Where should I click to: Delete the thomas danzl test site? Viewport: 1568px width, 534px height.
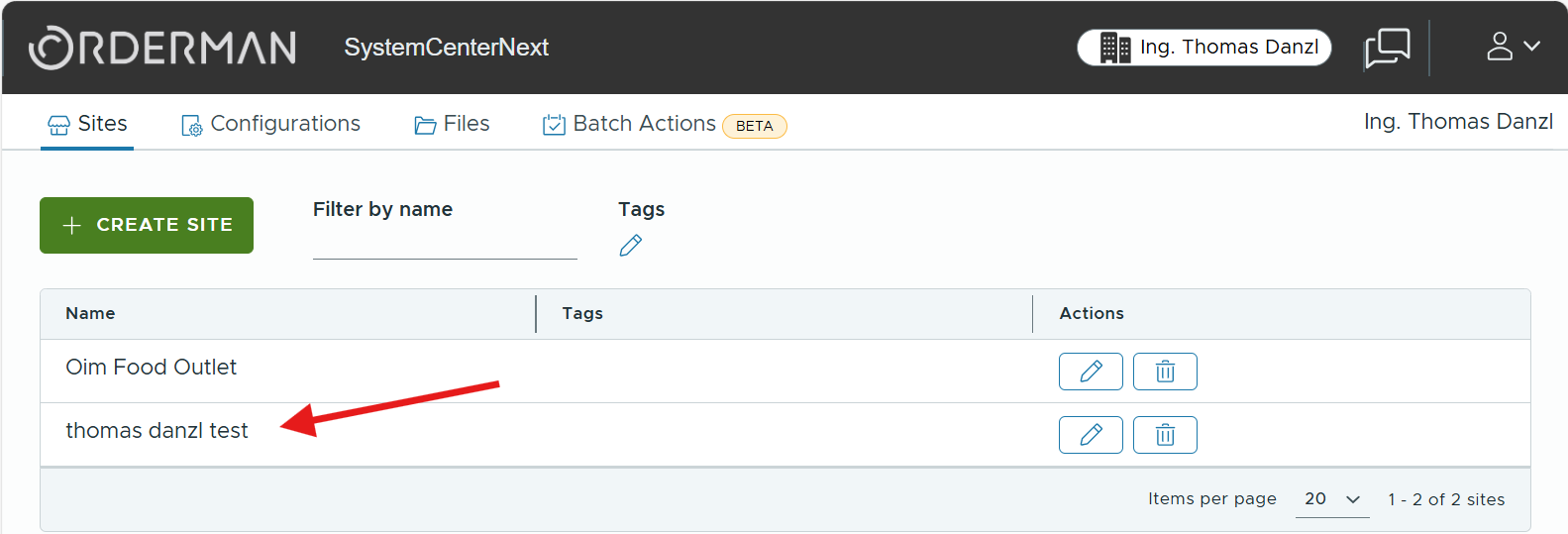(1165, 435)
